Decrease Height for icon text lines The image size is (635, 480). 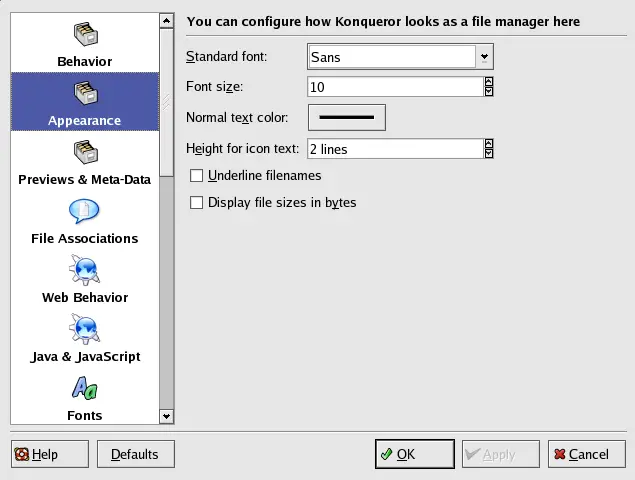pyautogui.click(x=489, y=154)
